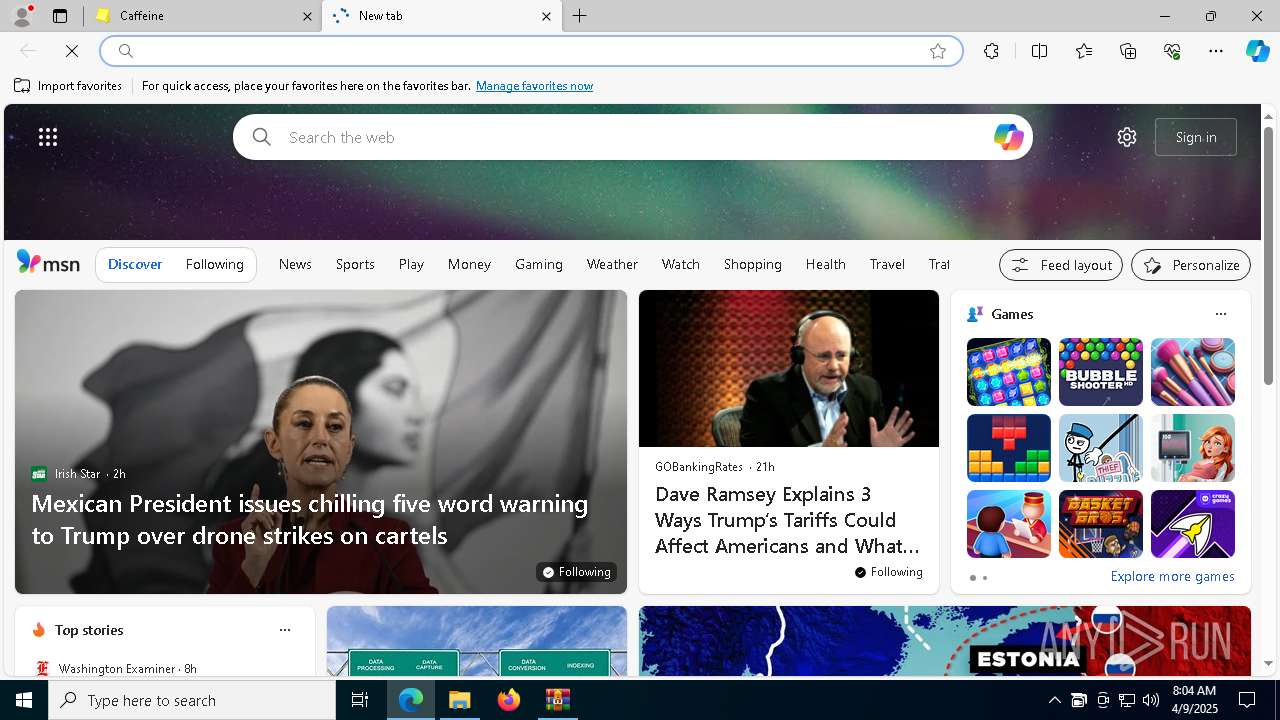Add this page to favorites star
Image resolution: width=1280 pixels, height=720 pixels.
937,51
